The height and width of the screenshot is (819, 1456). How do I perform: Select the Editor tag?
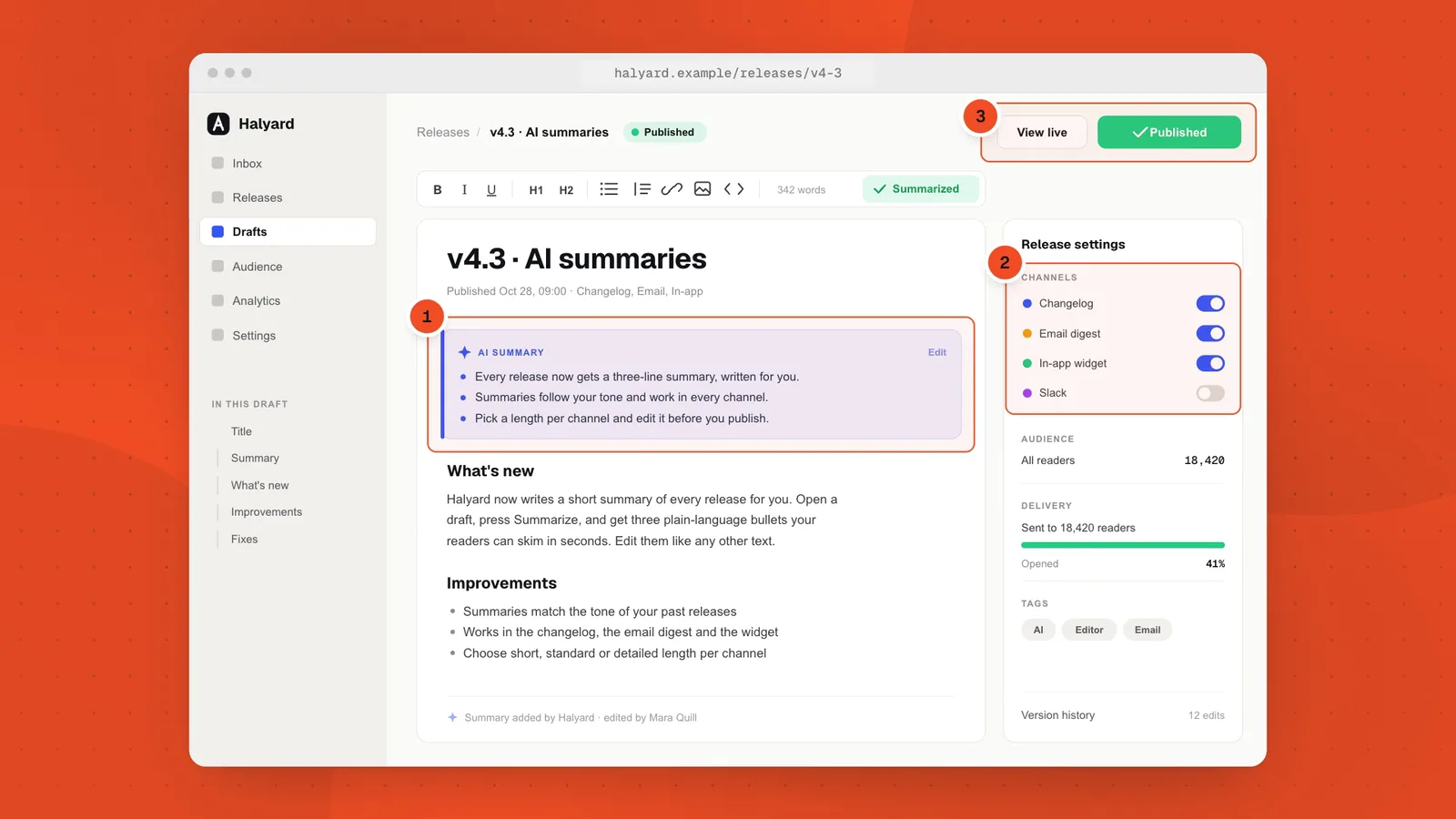1089,630
